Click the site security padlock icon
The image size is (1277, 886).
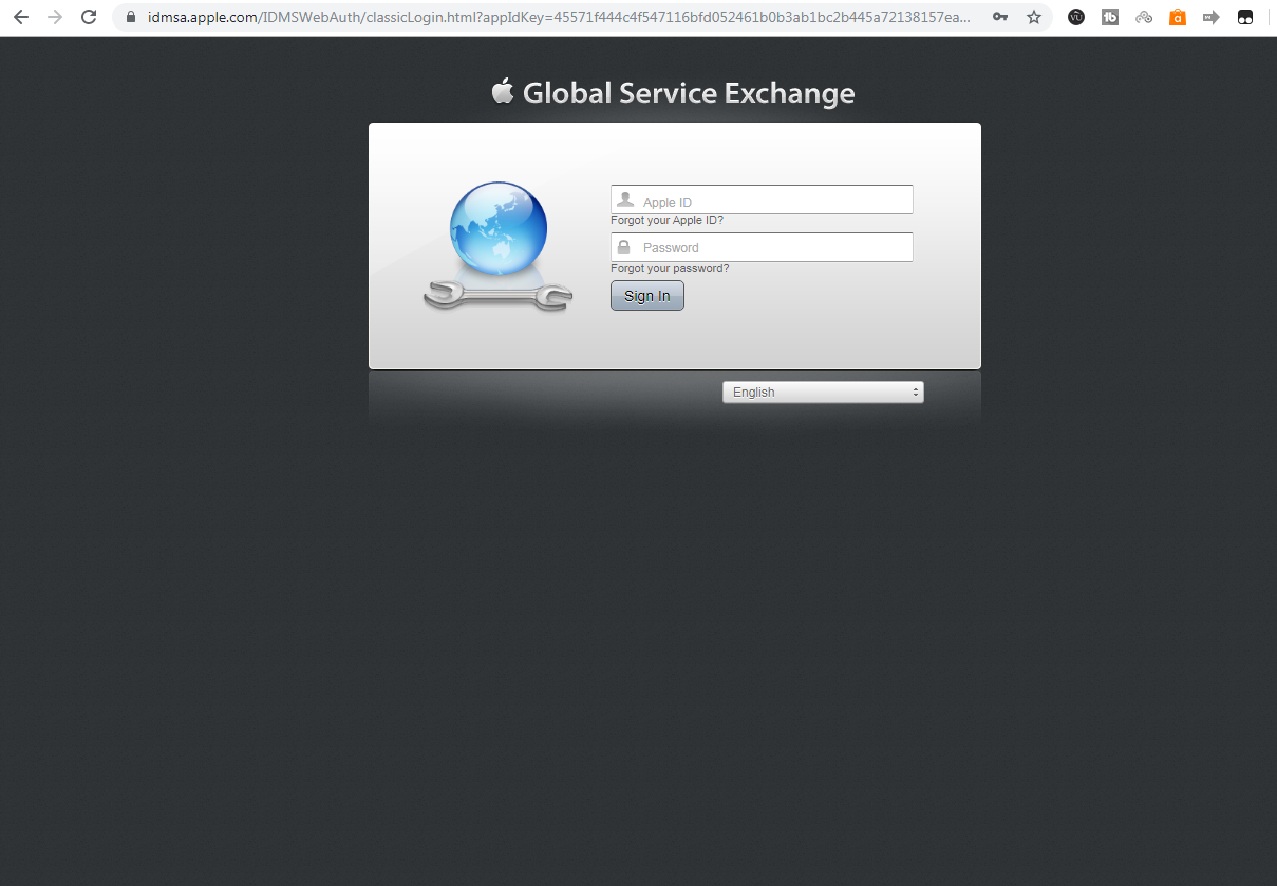pos(131,17)
